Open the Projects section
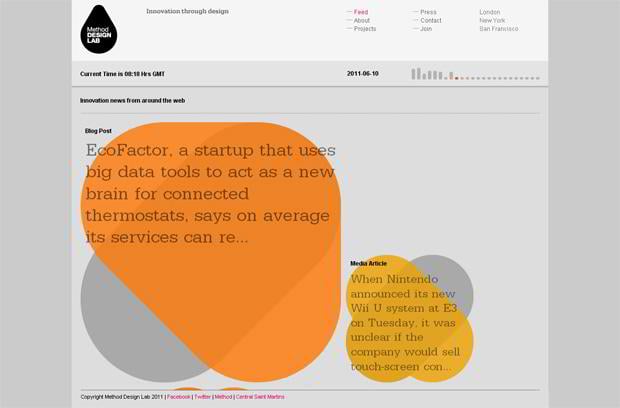620x408 pixels. 364,29
